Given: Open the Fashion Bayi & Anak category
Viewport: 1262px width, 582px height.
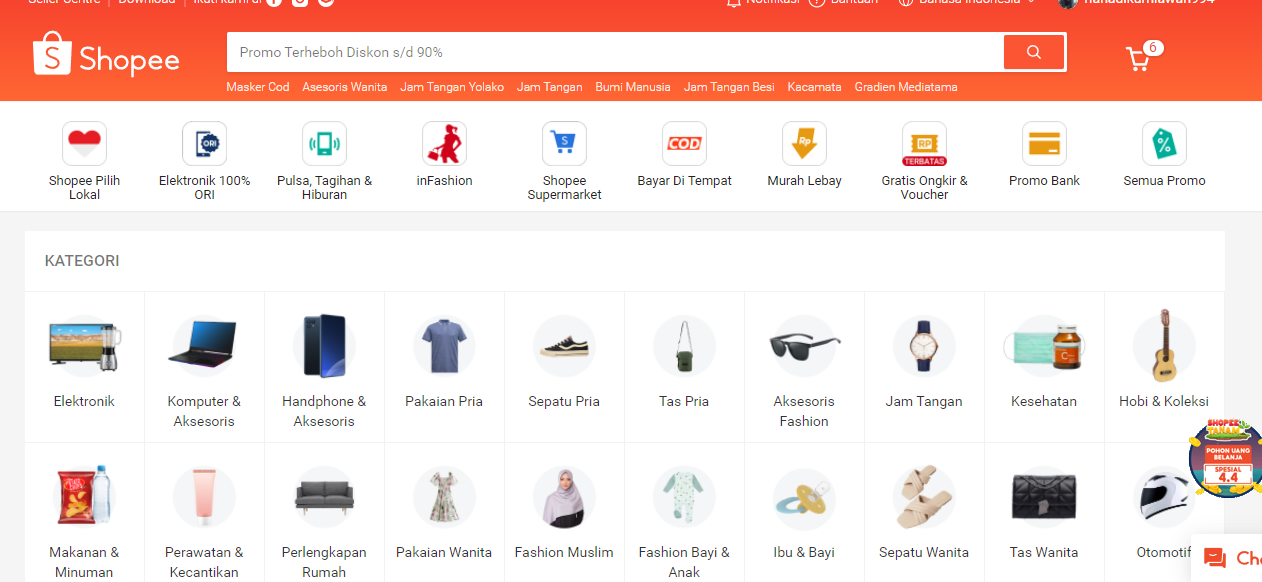Looking at the screenshot, I should coord(685,513).
